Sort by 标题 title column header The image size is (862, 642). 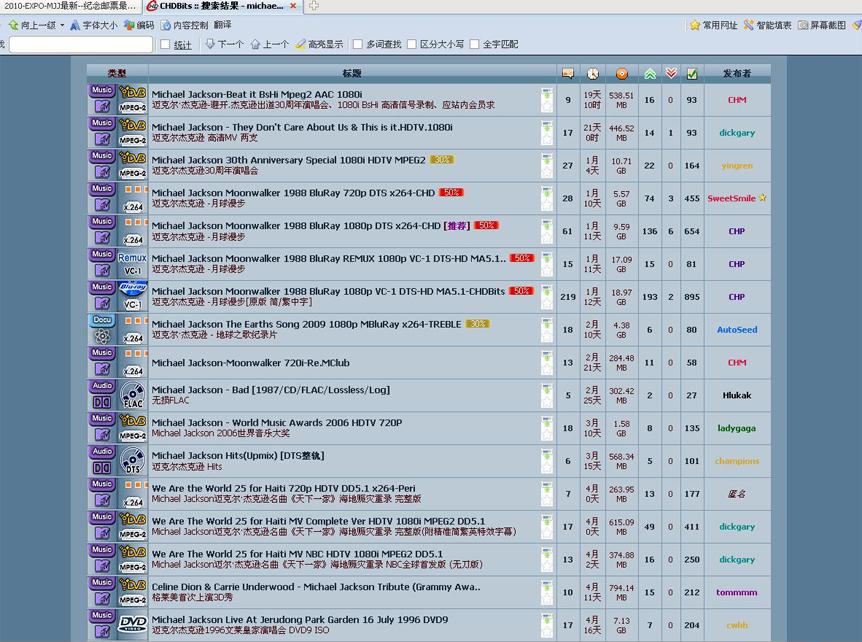point(352,73)
